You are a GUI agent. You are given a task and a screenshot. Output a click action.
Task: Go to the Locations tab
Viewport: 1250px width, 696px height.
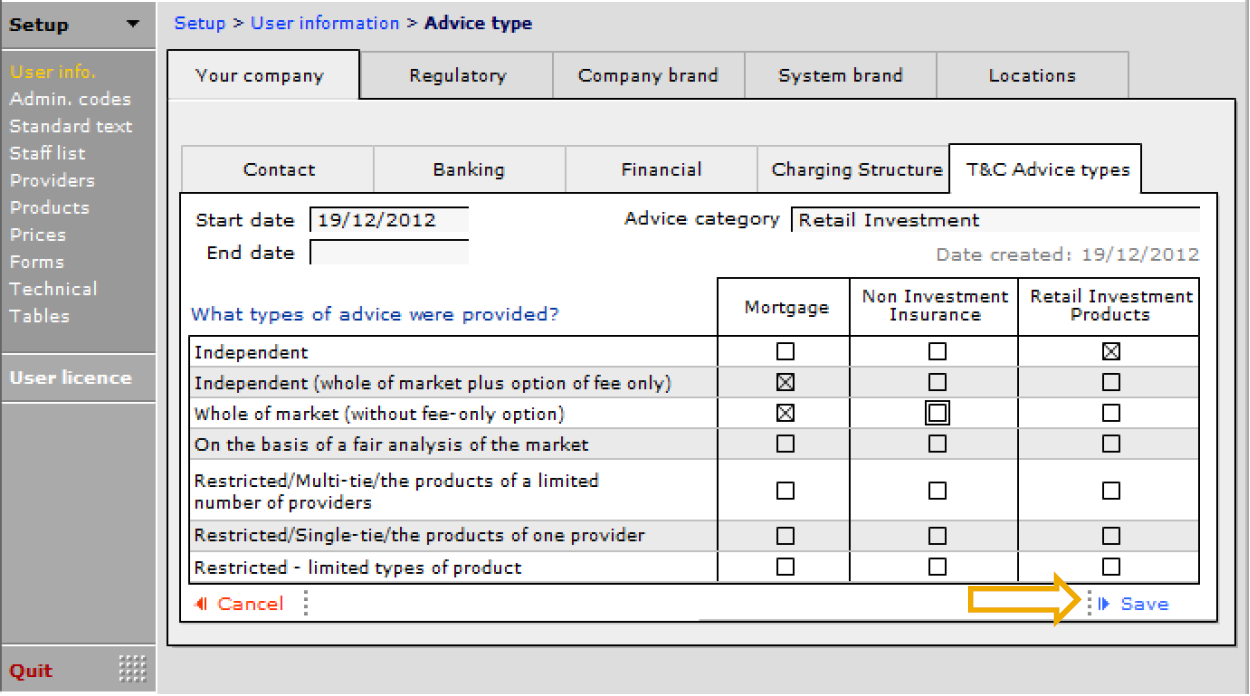pyautogui.click(x=1032, y=76)
